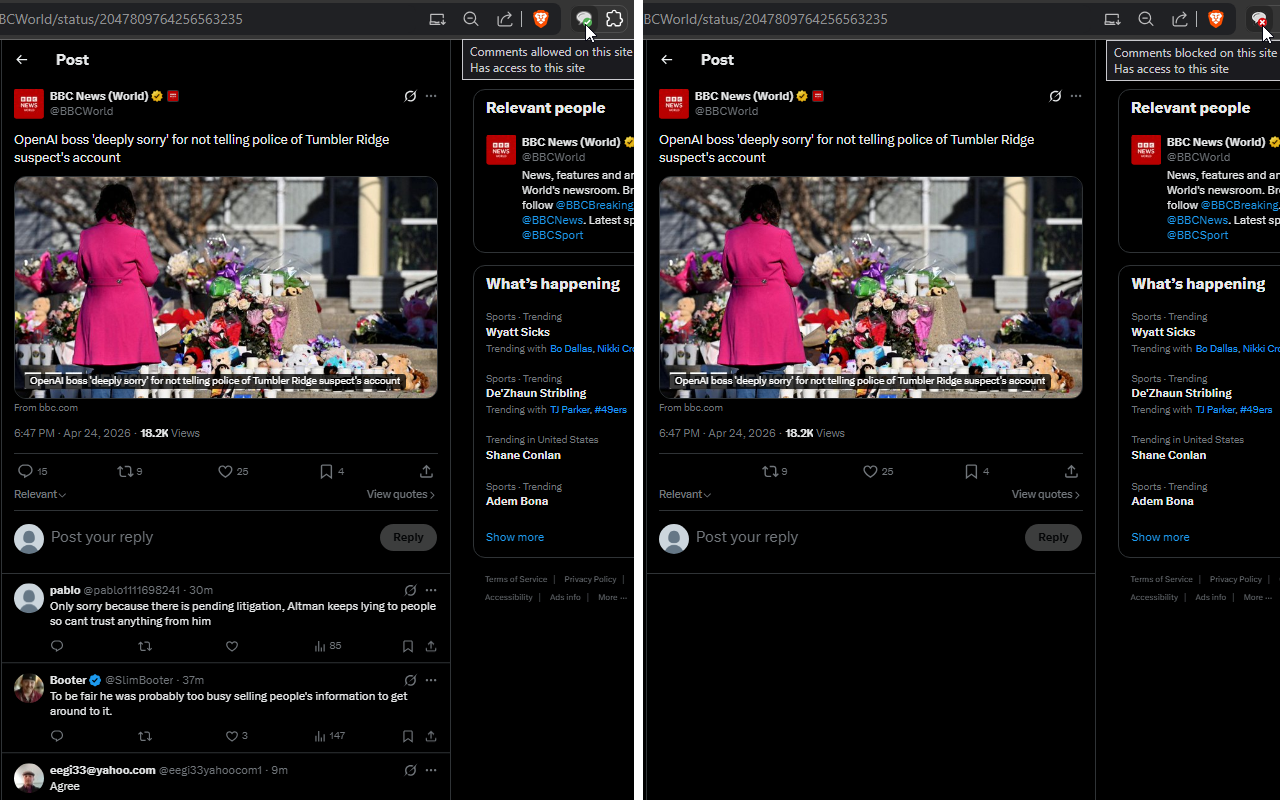Click reply icon under pablo's comment
The height and width of the screenshot is (800, 1280).
tap(57, 646)
